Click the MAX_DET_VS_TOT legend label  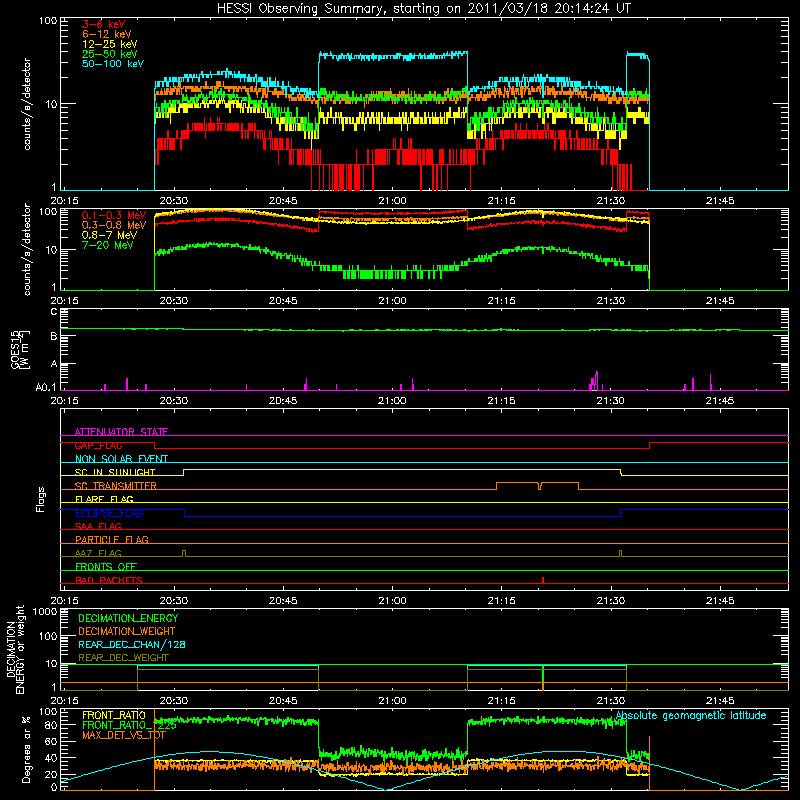coord(123,735)
